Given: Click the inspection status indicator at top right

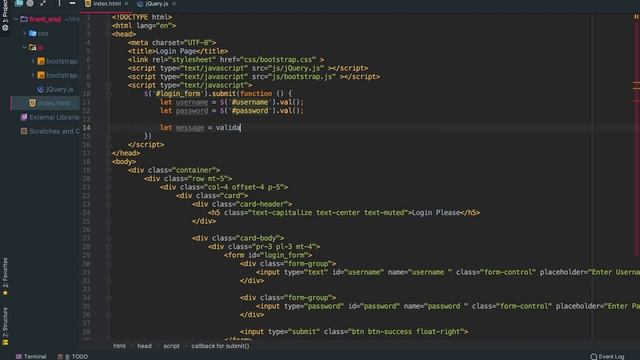Looking at the screenshot, I should click(636, 17).
